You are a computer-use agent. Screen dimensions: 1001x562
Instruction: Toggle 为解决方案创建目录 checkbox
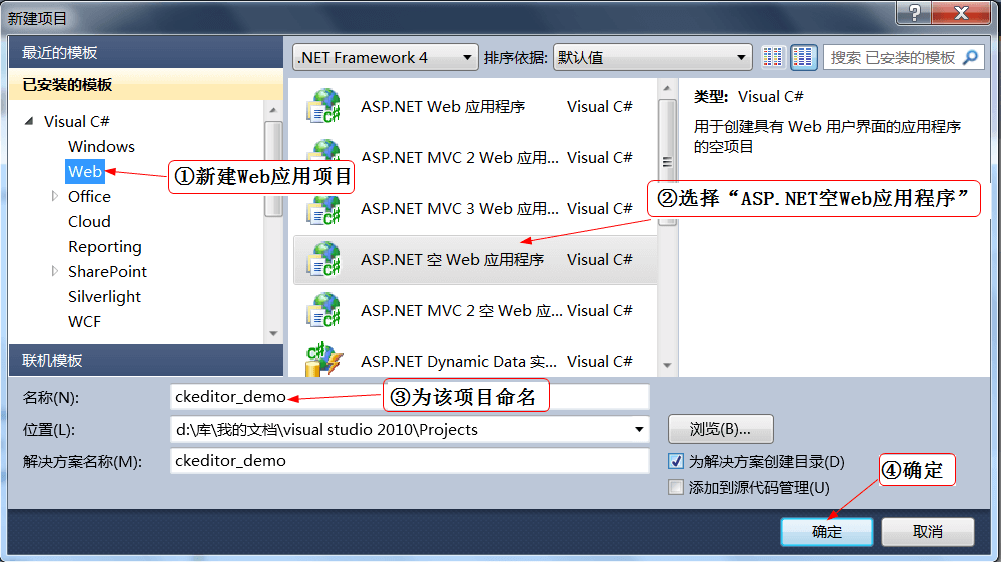pos(675,461)
